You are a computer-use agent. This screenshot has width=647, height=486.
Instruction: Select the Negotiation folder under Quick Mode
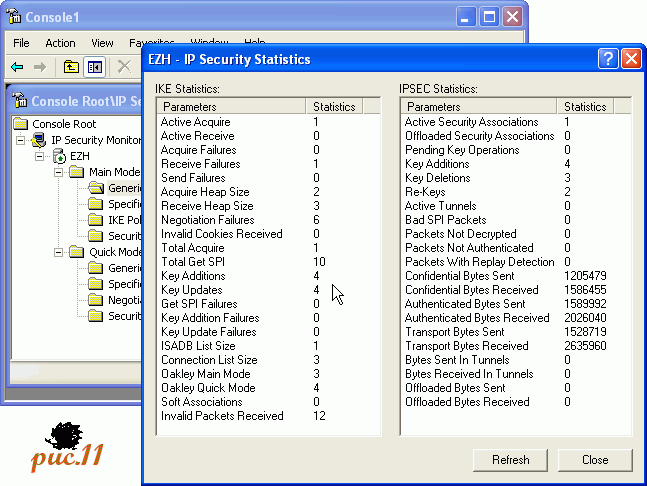(x=96, y=300)
